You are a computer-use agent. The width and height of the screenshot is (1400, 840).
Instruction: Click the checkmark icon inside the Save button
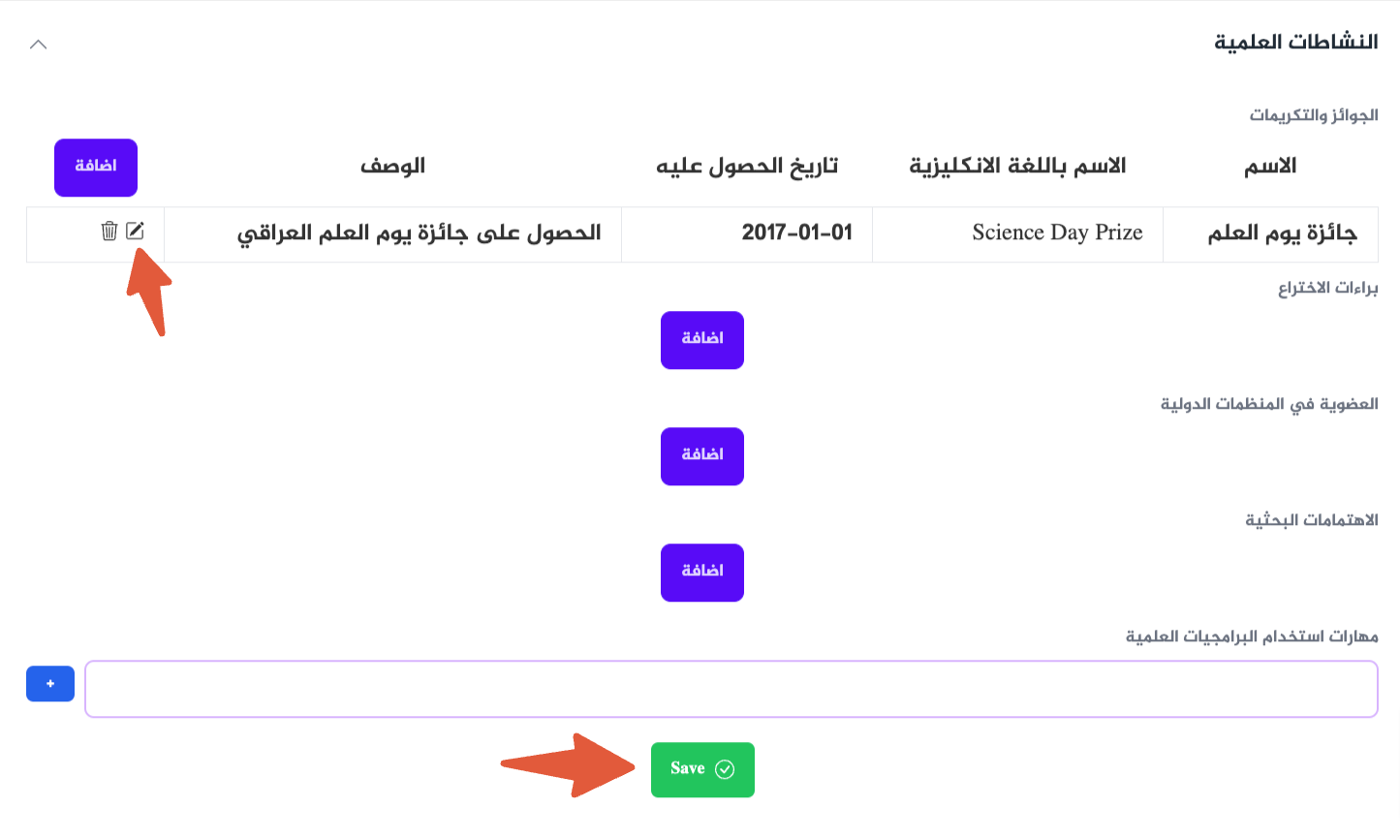click(x=723, y=768)
